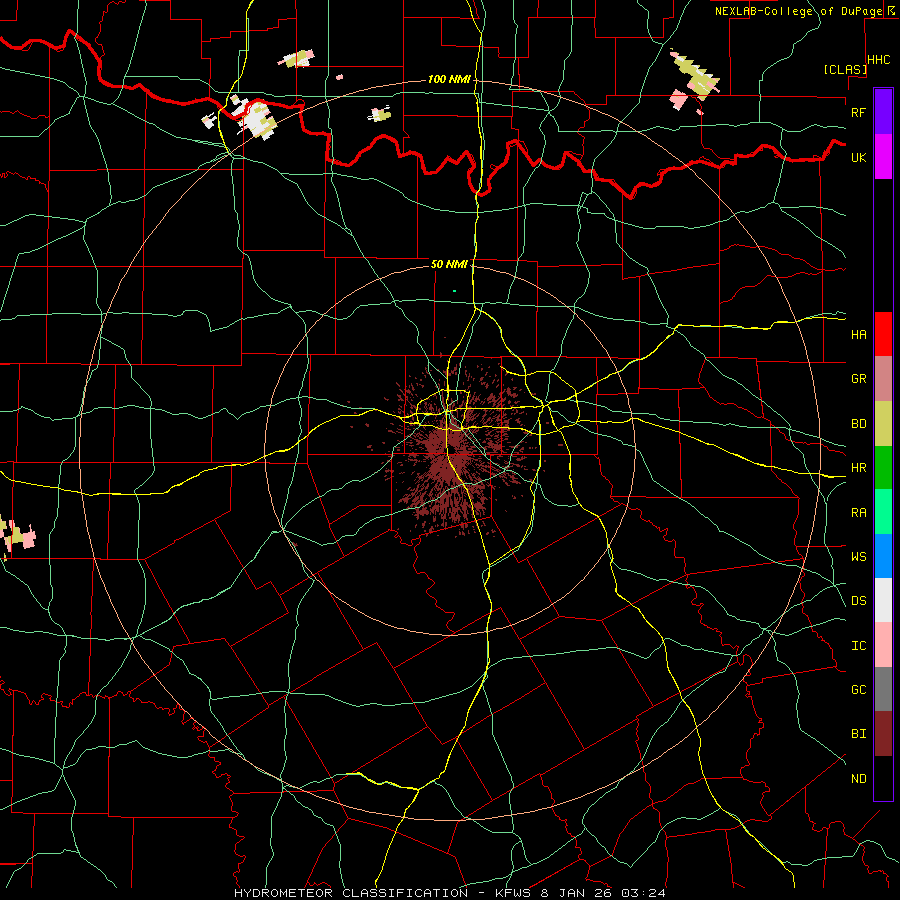Select the light pink IC legend swatch

point(883,645)
